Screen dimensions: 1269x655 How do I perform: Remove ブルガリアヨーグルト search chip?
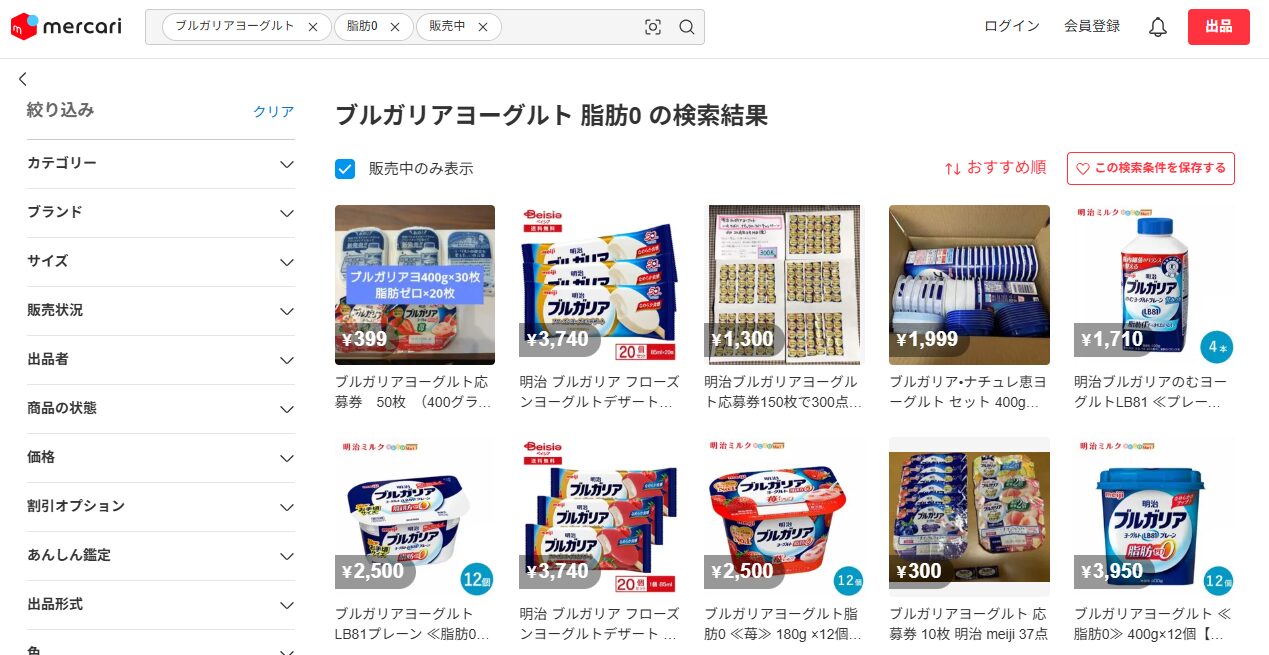tap(313, 27)
